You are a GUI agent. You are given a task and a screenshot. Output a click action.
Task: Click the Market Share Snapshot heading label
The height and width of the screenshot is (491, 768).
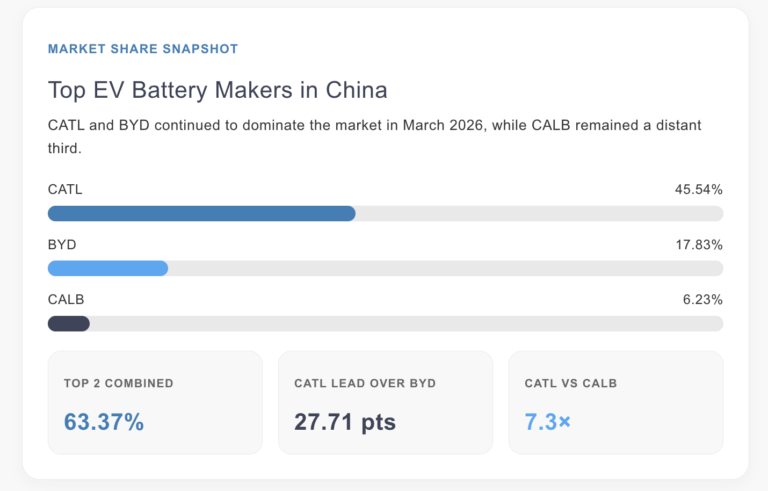point(143,48)
